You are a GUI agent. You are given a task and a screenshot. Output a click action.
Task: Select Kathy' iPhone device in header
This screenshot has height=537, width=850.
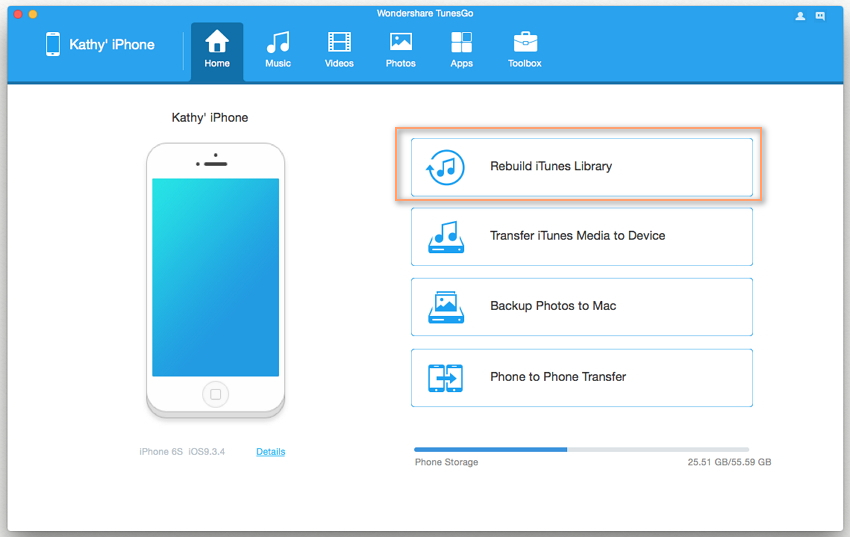tap(100, 45)
